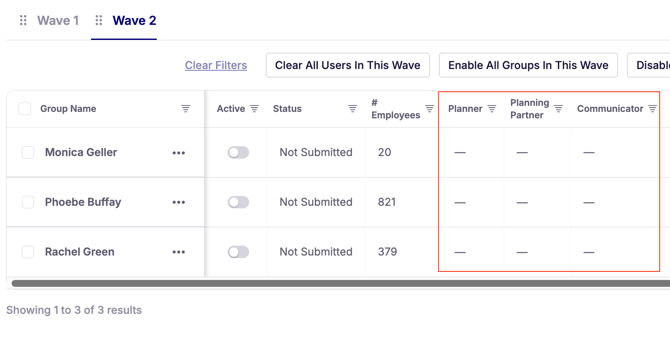This screenshot has height=361, width=670.
Task: Click the Group Name column header
Action: (x=68, y=109)
